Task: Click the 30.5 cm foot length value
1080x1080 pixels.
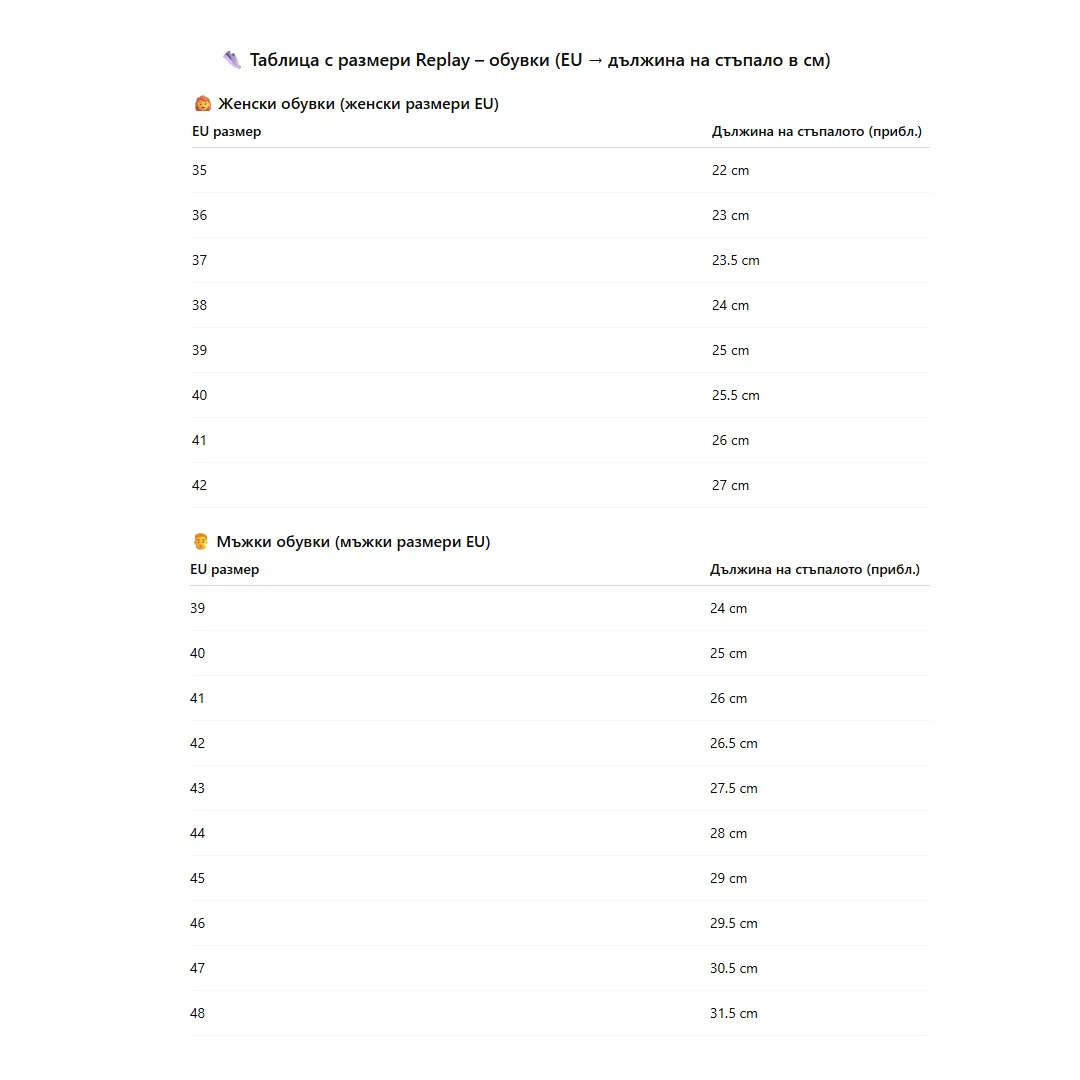Action: [733, 968]
